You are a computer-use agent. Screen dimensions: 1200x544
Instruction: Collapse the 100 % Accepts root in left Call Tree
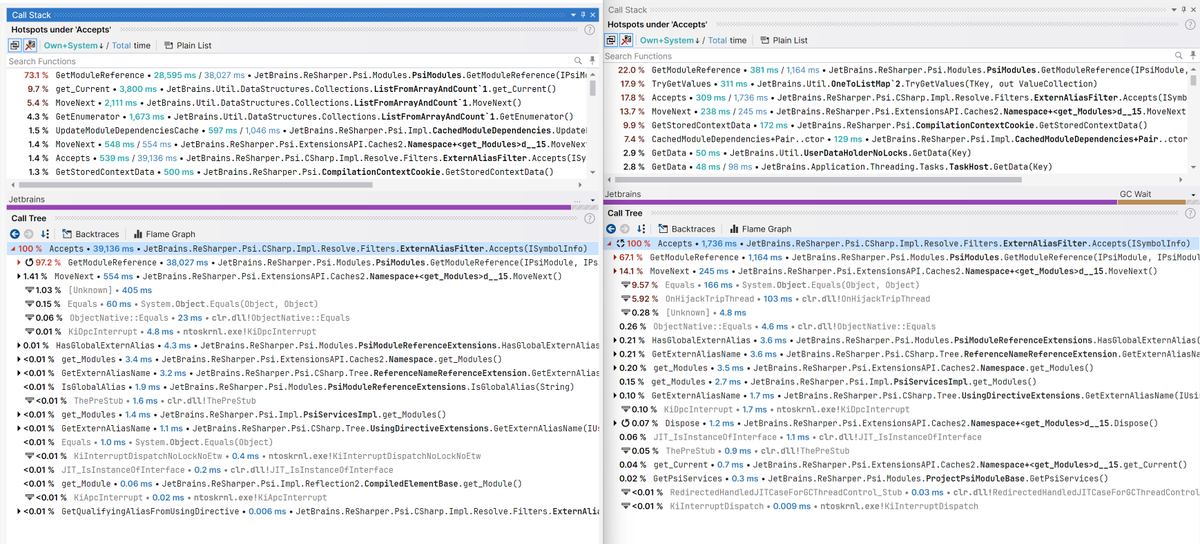(11, 248)
